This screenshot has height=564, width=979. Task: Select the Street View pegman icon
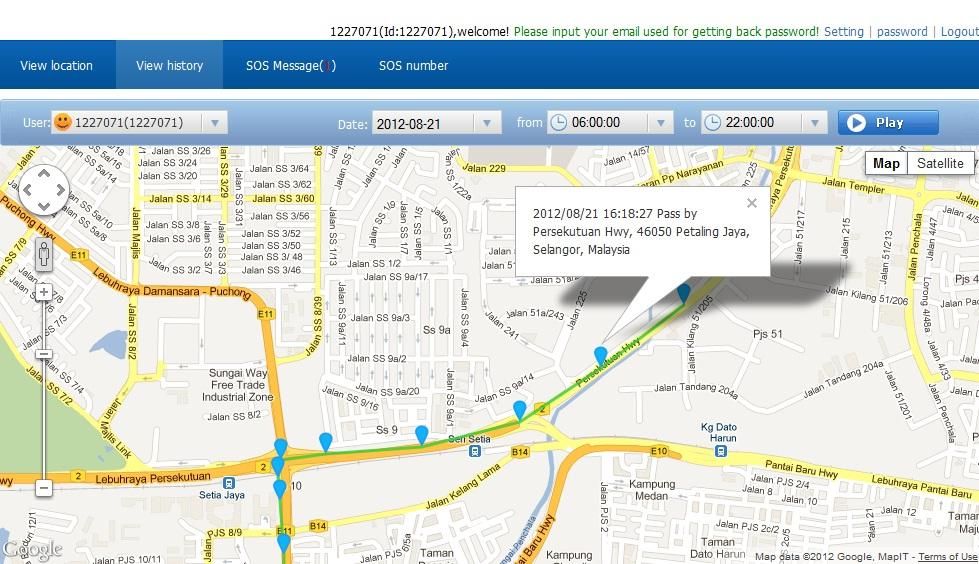pyautogui.click(x=44, y=254)
